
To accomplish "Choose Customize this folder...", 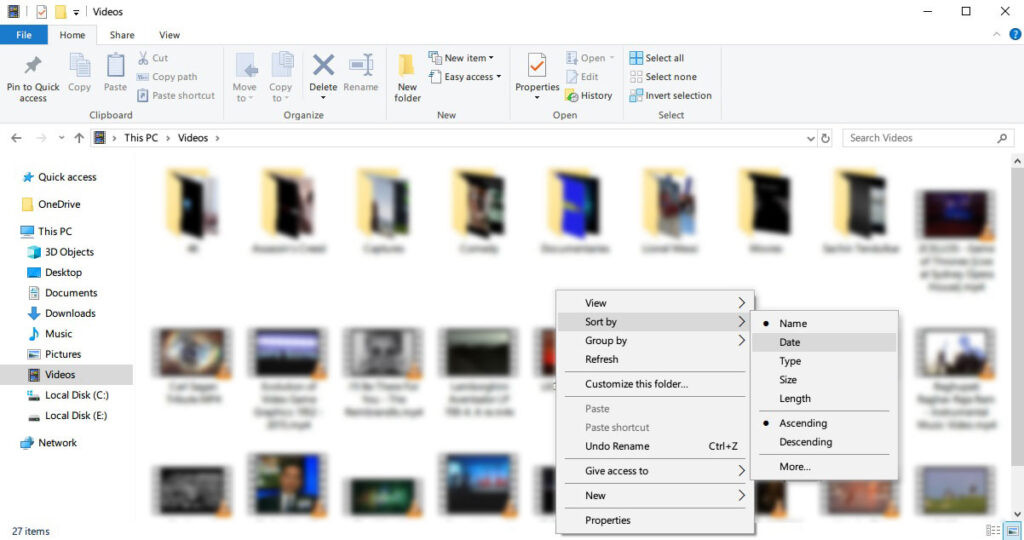I will (655, 384).
